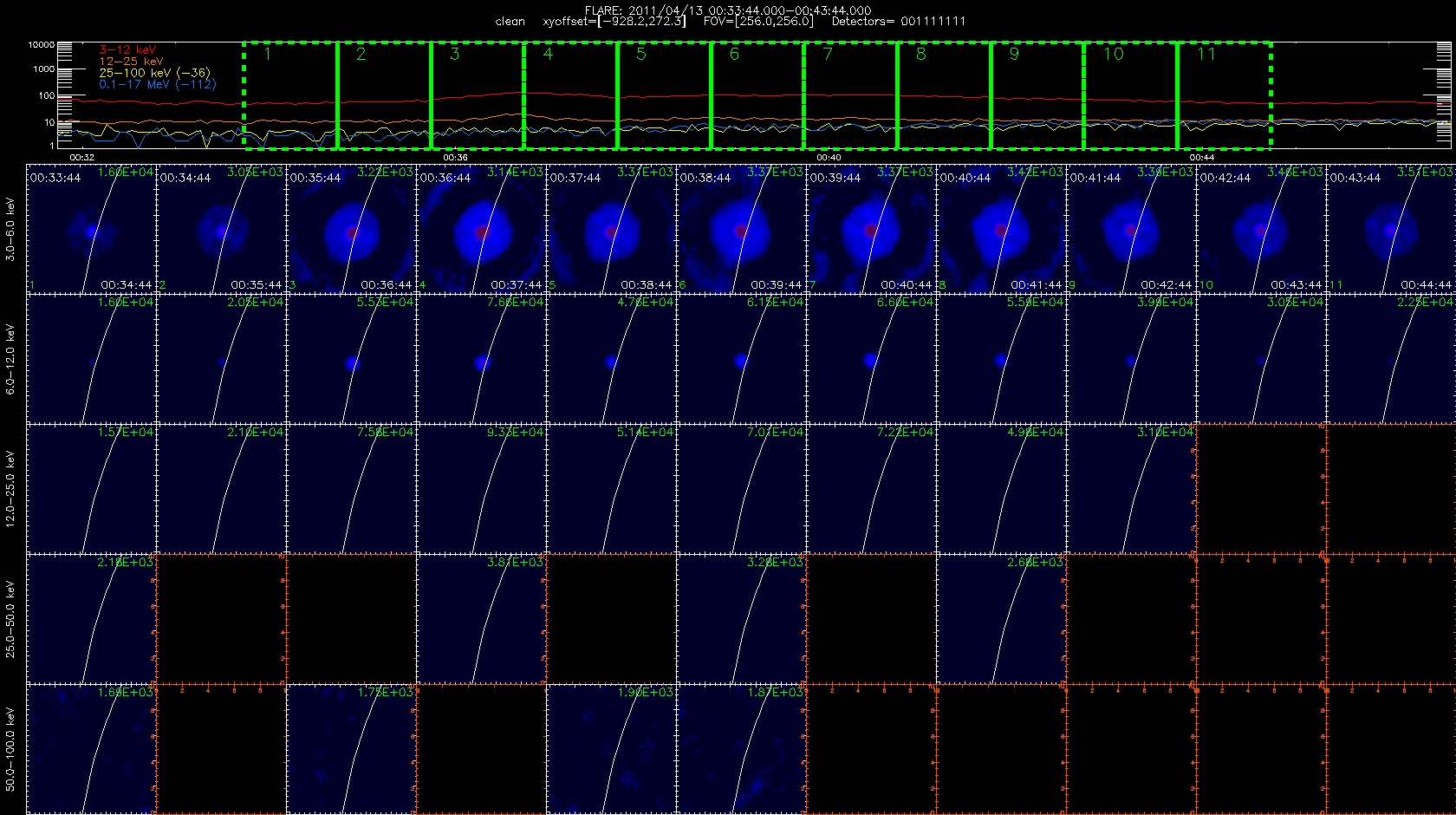The image size is (1456, 815).
Task: Open the 12.0-25.0 keV image labeled 3.10E+04
Action: tap(1132, 489)
